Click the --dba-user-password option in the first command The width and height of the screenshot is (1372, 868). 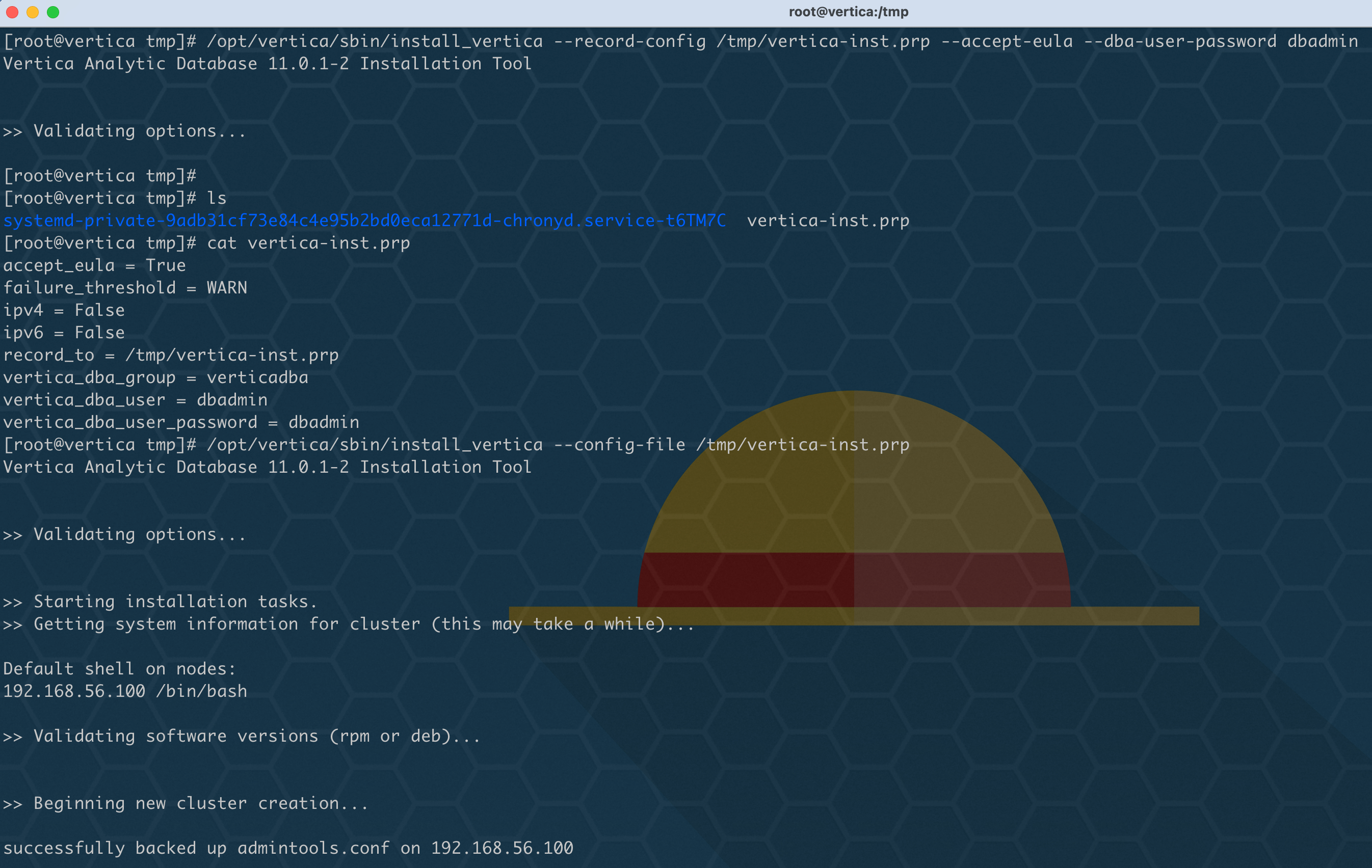[x=1180, y=42]
